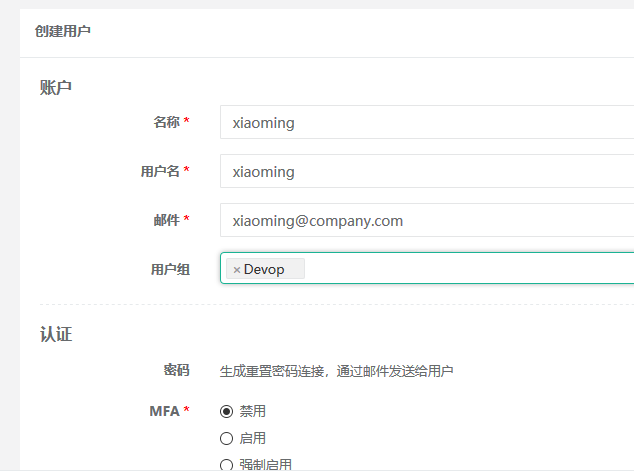The height and width of the screenshot is (475, 634).
Task: Click the 名称 input field
Action: (426, 122)
